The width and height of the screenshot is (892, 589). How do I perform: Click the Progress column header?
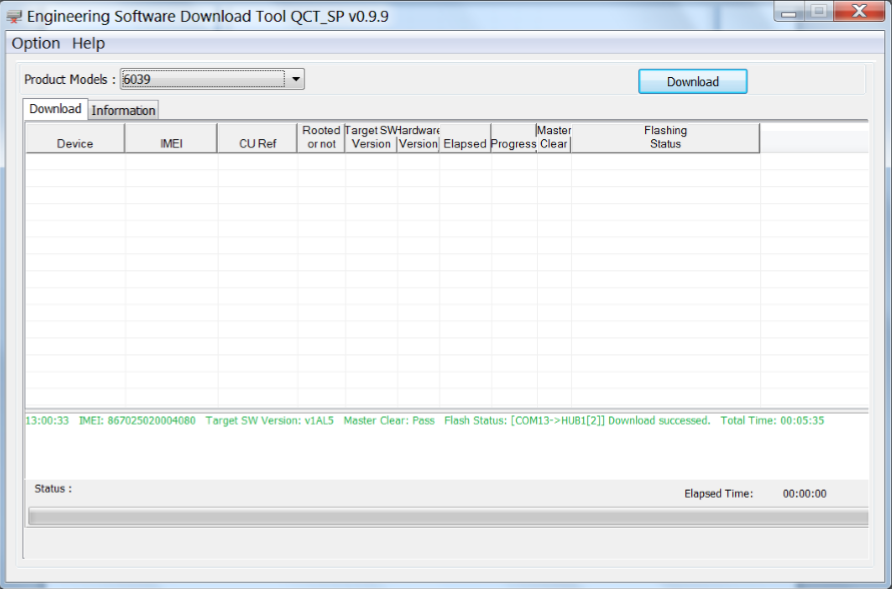click(514, 138)
